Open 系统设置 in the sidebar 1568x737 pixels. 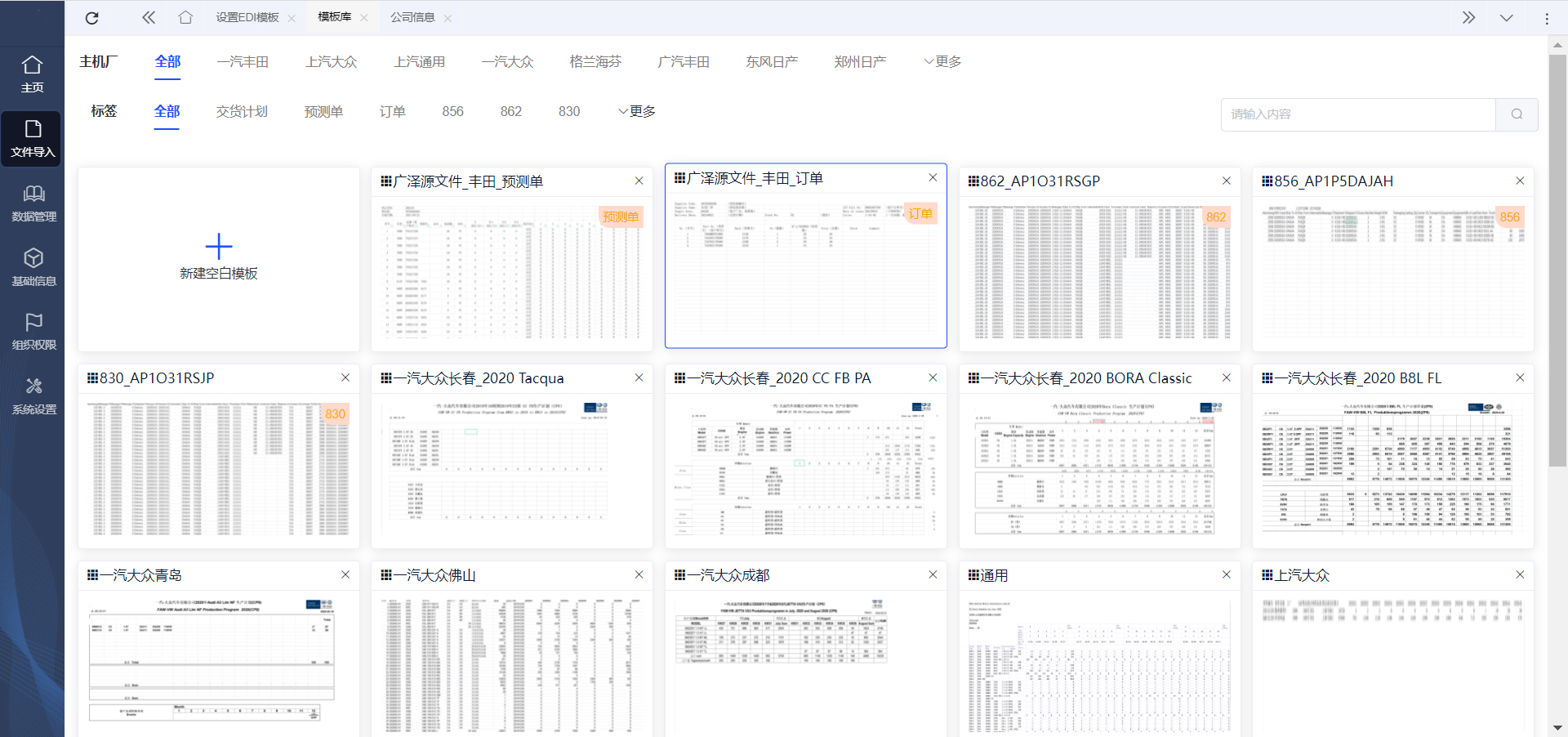click(x=33, y=395)
